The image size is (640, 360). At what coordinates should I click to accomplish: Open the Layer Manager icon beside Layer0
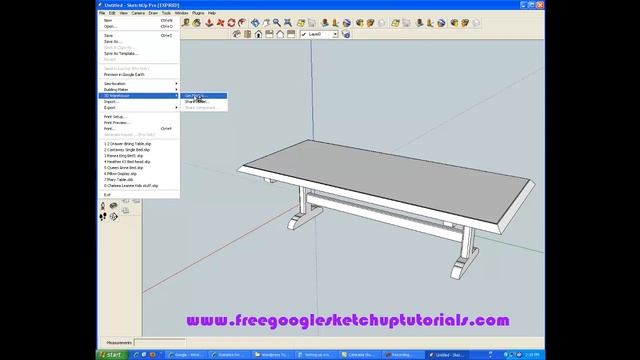tap(346, 34)
